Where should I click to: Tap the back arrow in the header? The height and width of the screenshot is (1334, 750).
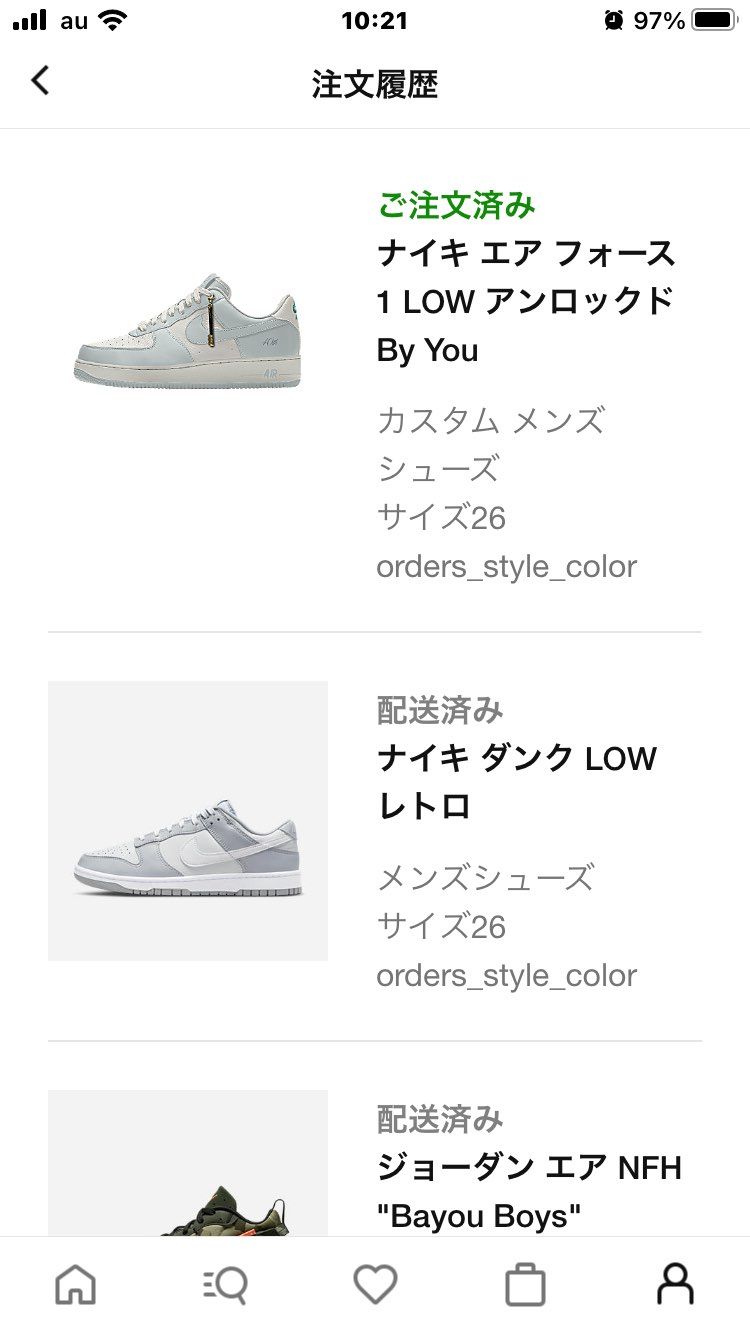40,81
